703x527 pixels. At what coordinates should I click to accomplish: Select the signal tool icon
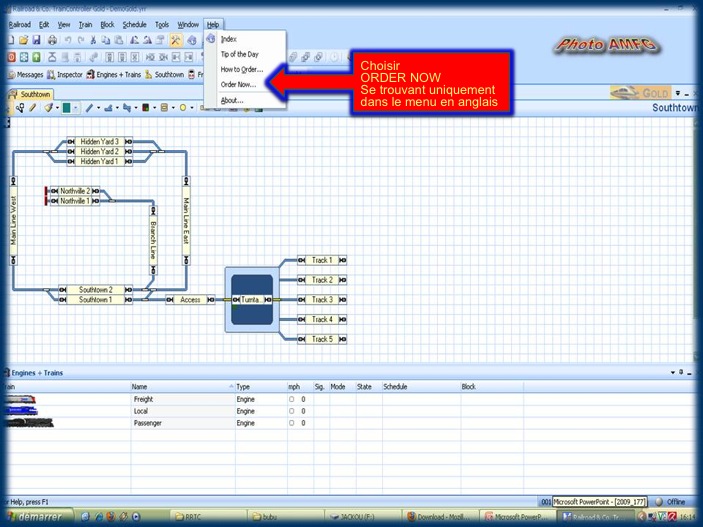coord(145,108)
